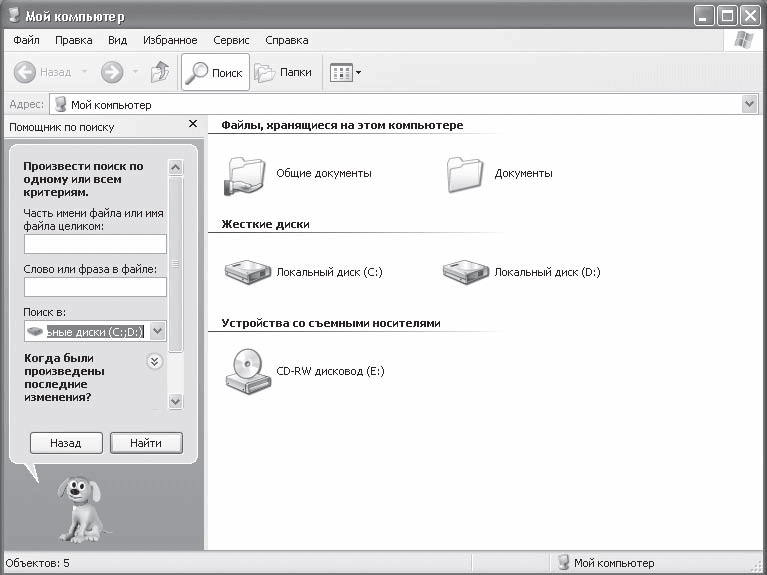
Task: Maximize the Мой компьютер window
Action: tap(727, 16)
